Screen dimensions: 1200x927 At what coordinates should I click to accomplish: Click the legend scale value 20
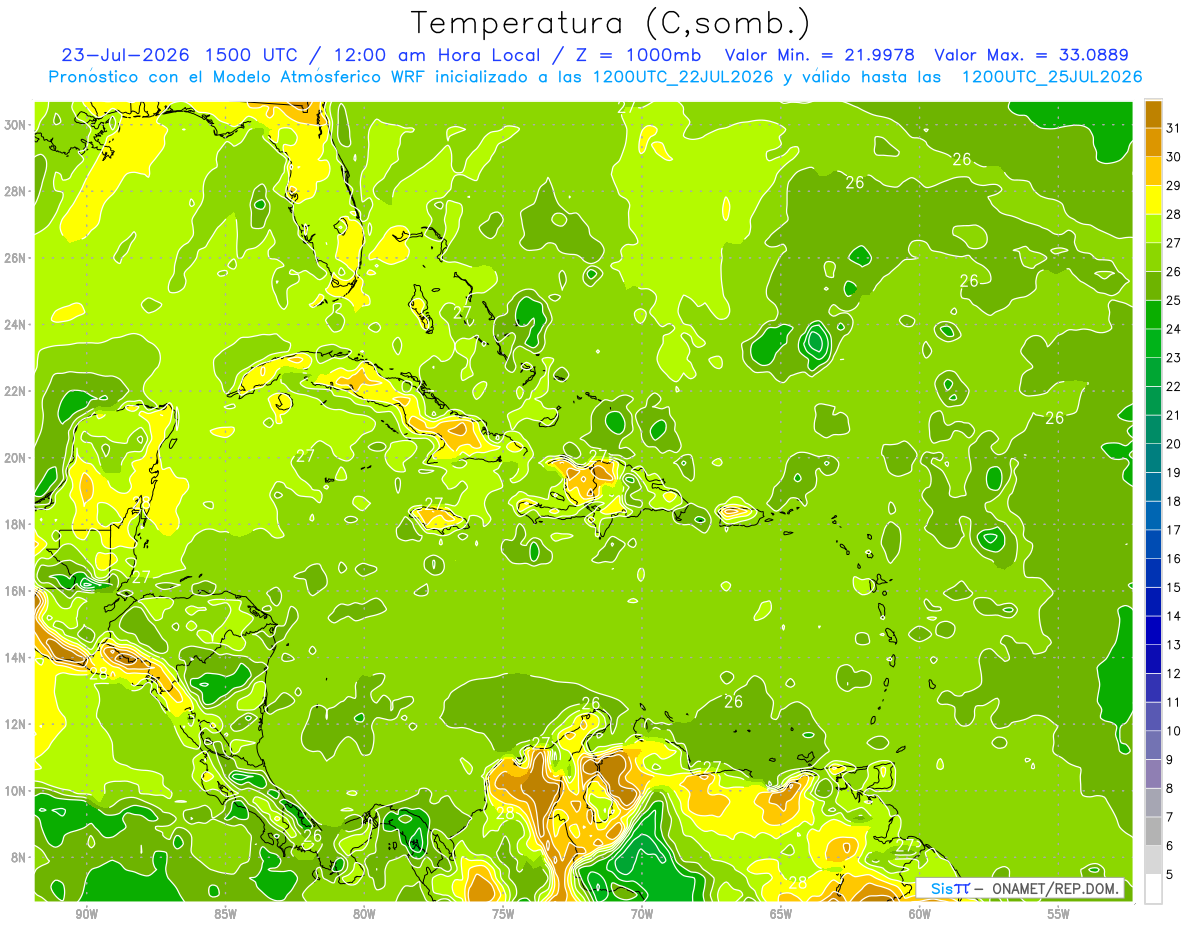pos(1174,444)
